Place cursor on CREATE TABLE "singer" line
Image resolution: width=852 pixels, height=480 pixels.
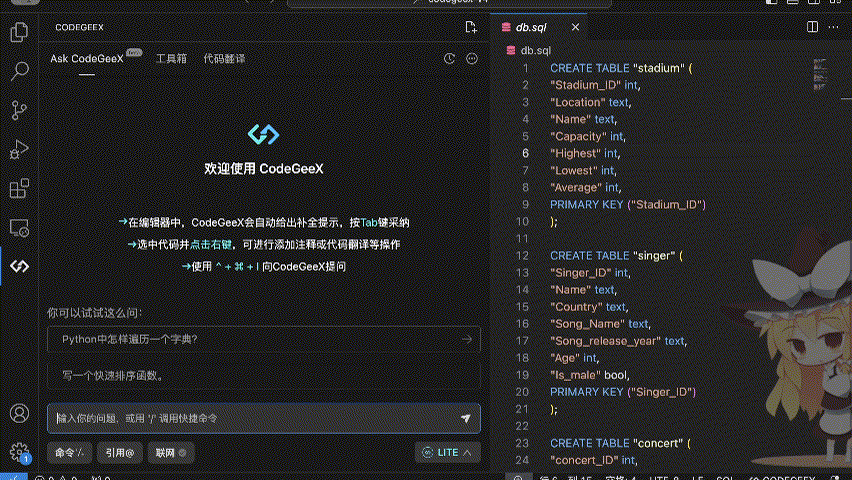[616, 255]
